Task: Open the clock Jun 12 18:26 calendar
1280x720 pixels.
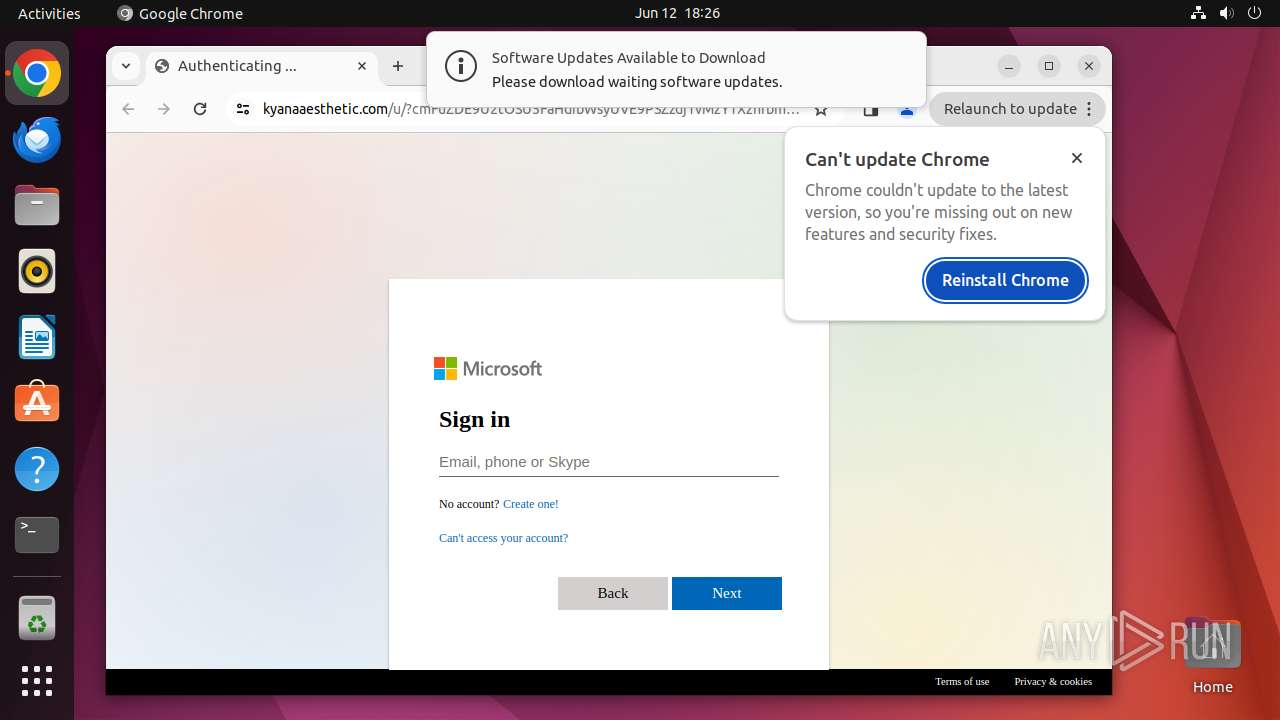Action: click(677, 13)
